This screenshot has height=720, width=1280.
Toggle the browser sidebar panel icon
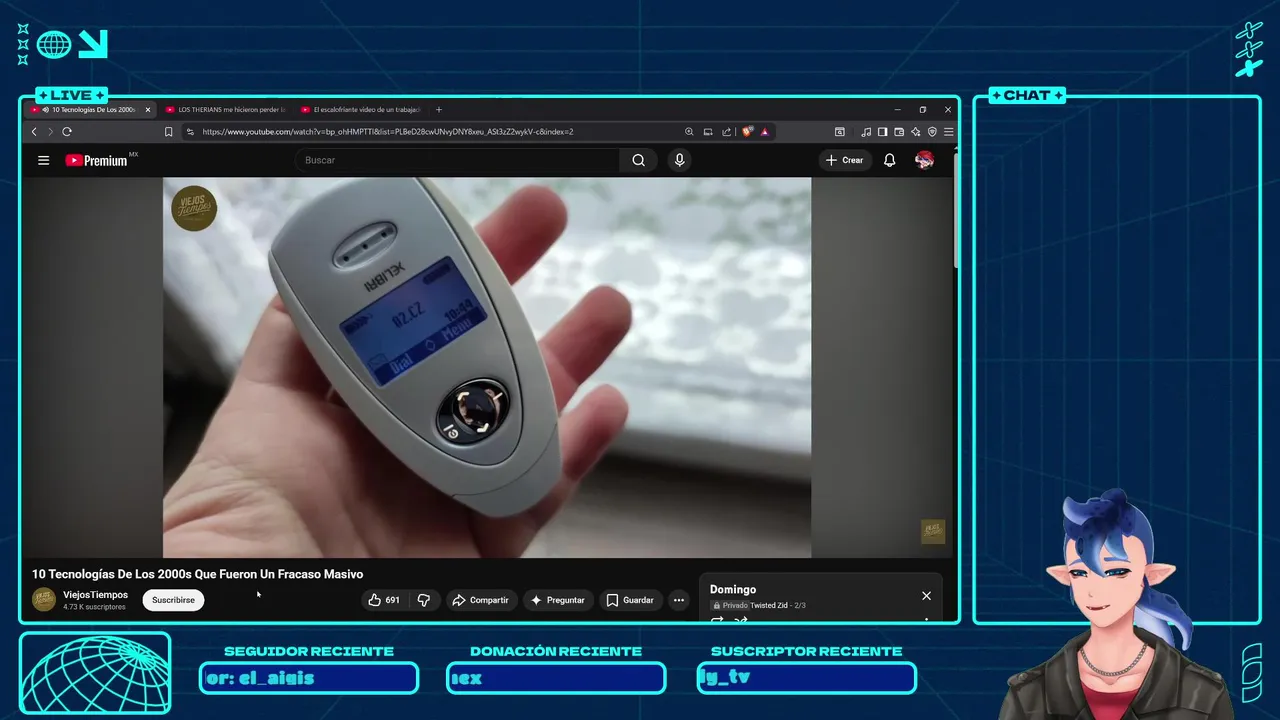(x=882, y=132)
